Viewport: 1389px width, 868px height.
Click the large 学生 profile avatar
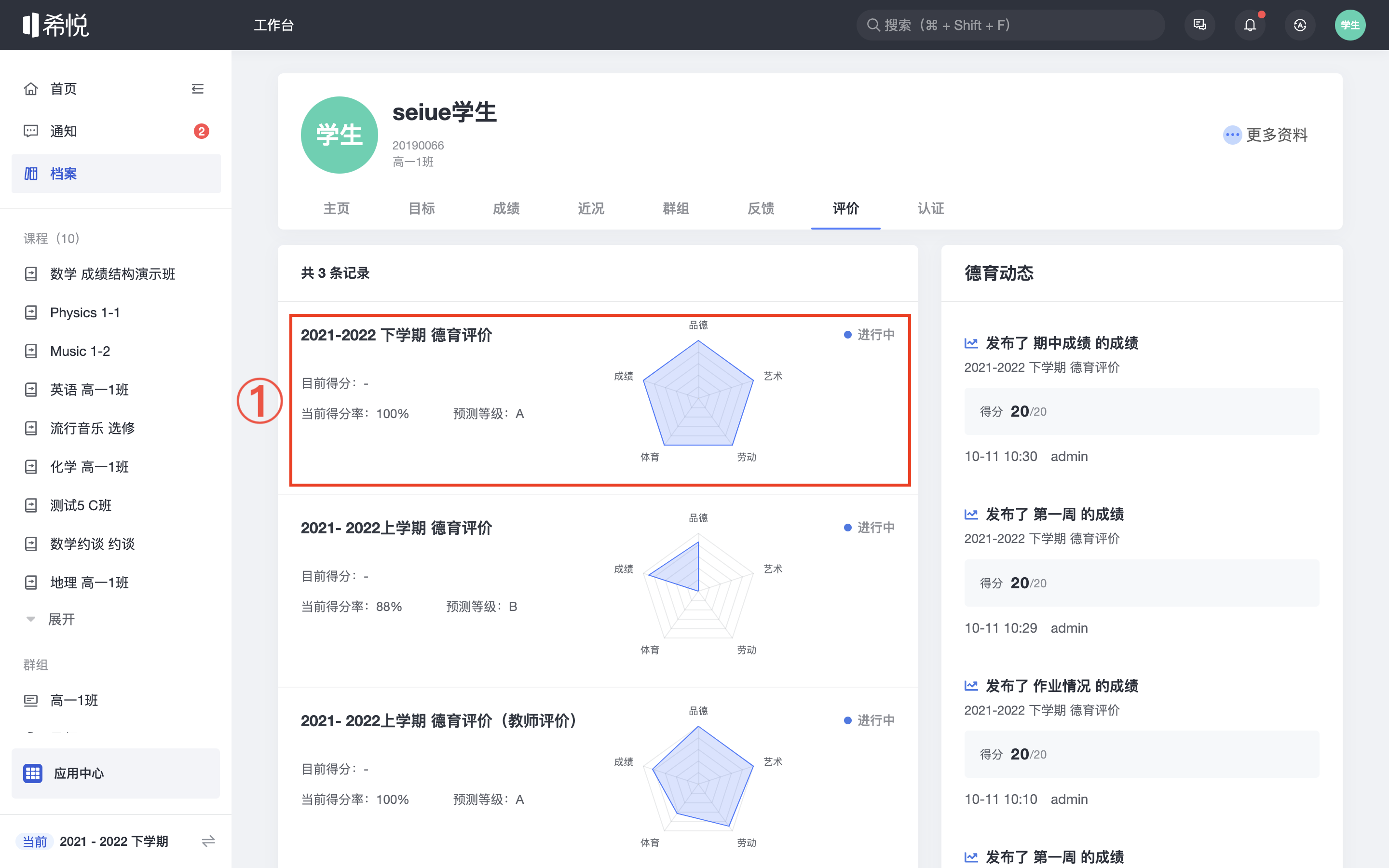[x=339, y=135]
